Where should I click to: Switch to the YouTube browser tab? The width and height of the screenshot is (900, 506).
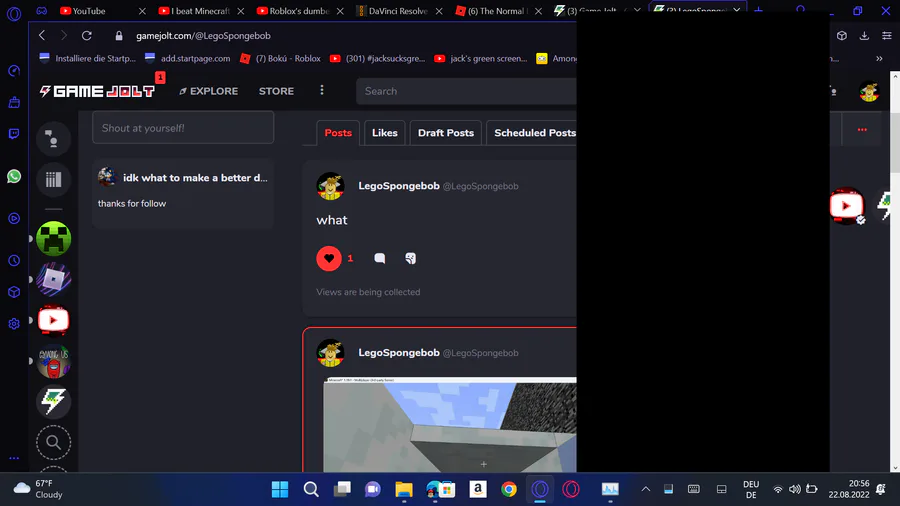(88, 11)
